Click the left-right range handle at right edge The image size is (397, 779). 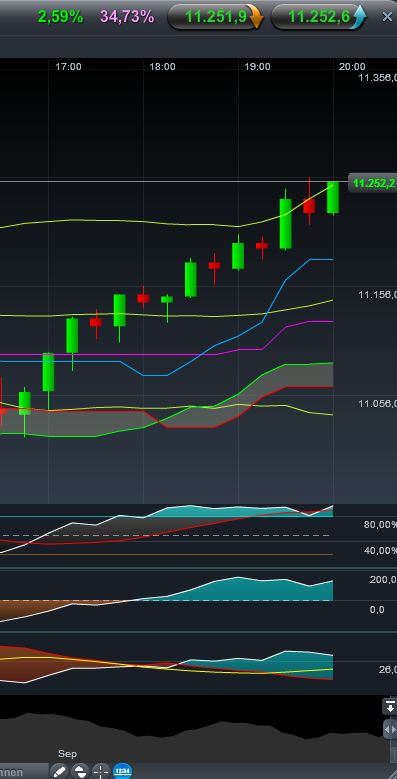point(390,729)
